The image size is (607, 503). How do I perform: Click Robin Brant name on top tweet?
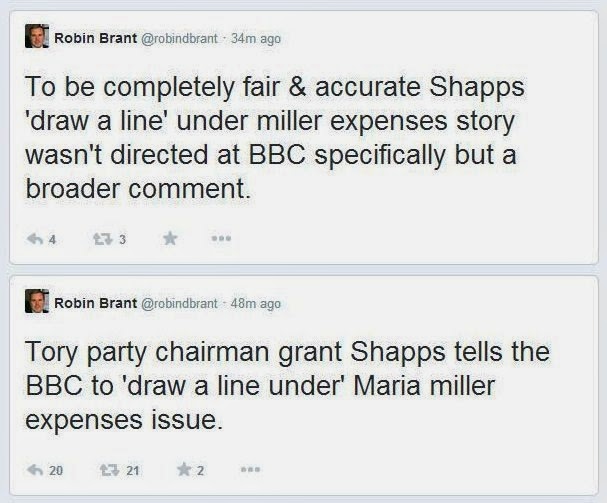(96, 38)
